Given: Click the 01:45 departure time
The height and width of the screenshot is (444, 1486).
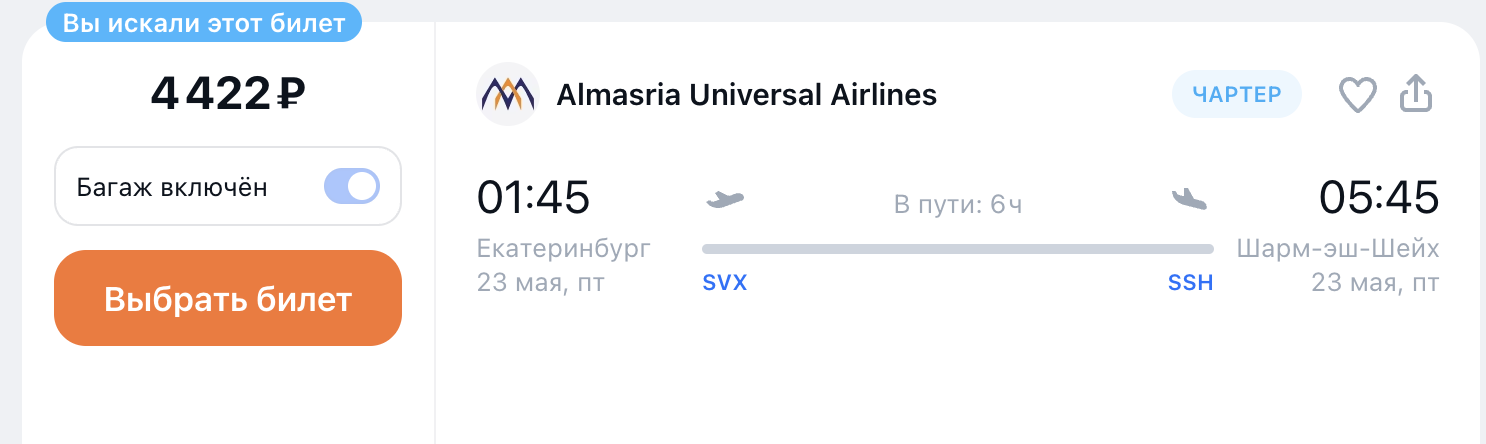Looking at the screenshot, I should [x=533, y=197].
